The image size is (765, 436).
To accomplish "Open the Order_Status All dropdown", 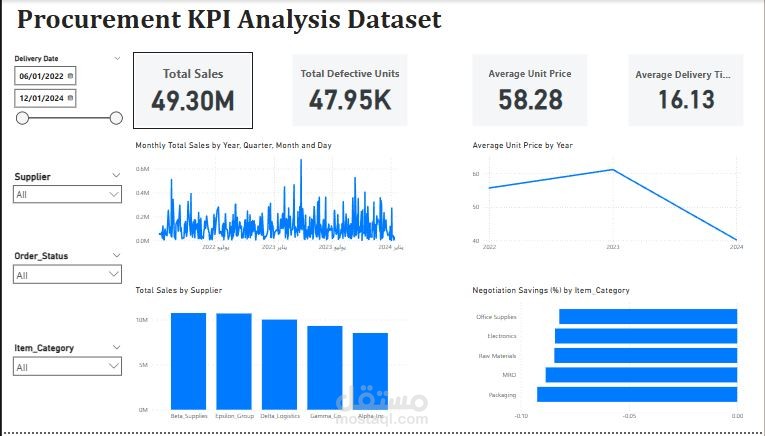I will click(x=67, y=275).
